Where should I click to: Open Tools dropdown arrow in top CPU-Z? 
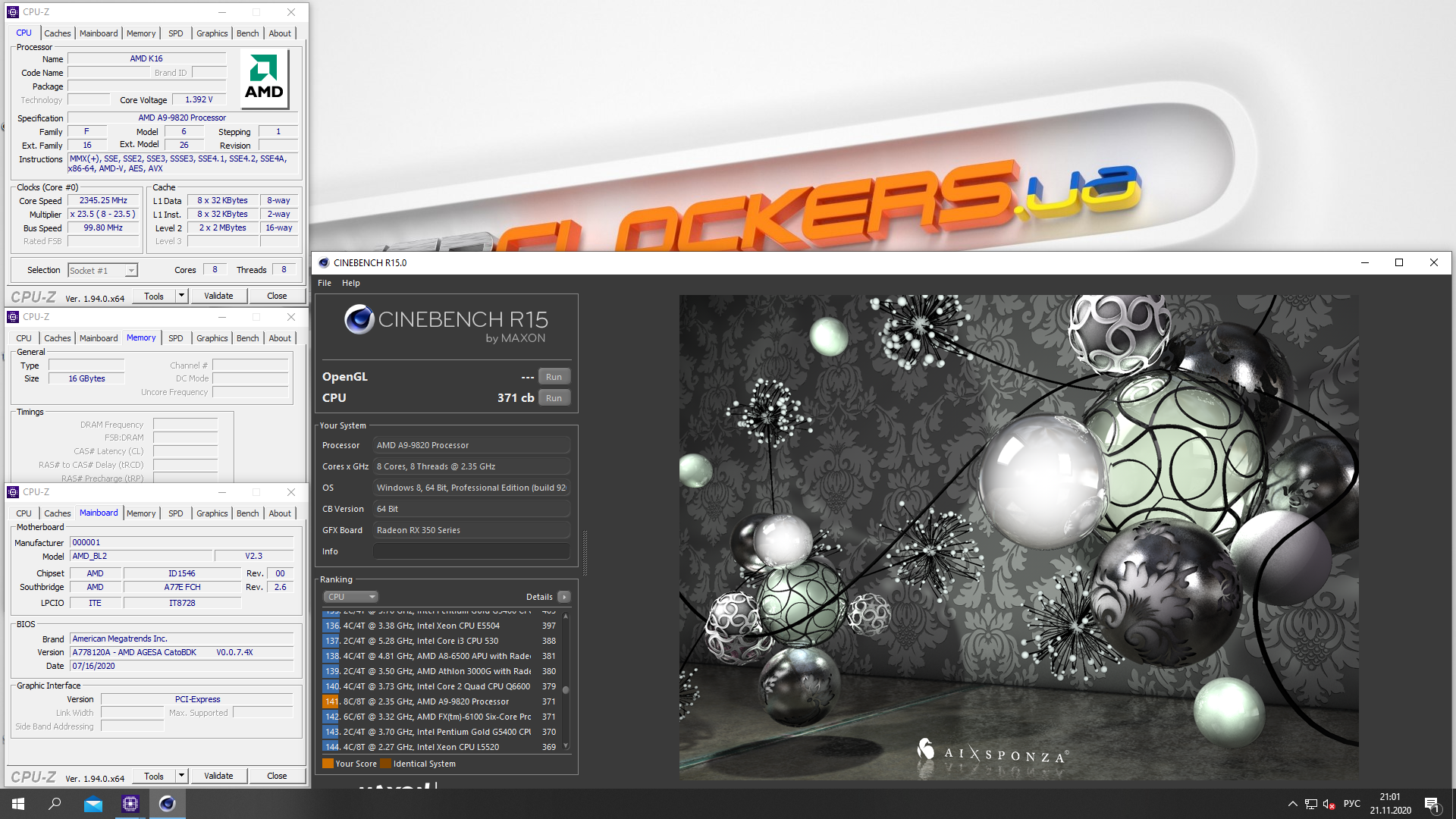(x=181, y=296)
